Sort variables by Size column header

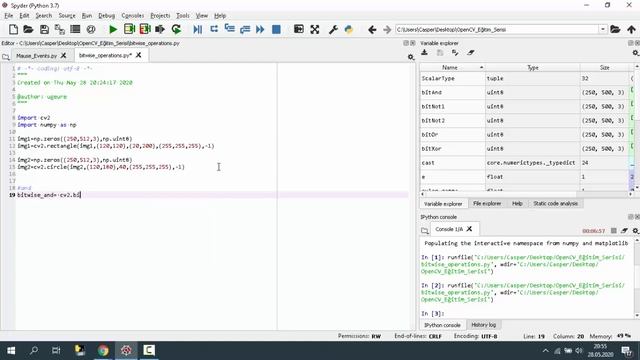tap(605, 67)
